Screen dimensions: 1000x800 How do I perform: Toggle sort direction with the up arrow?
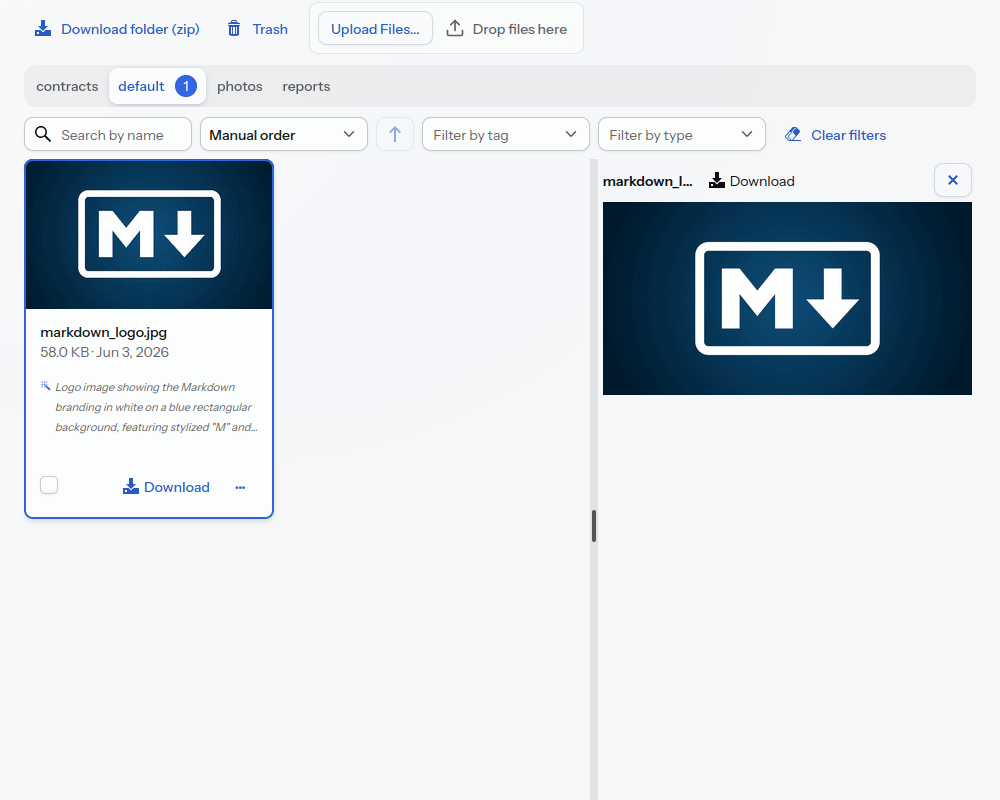click(x=395, y=135)
